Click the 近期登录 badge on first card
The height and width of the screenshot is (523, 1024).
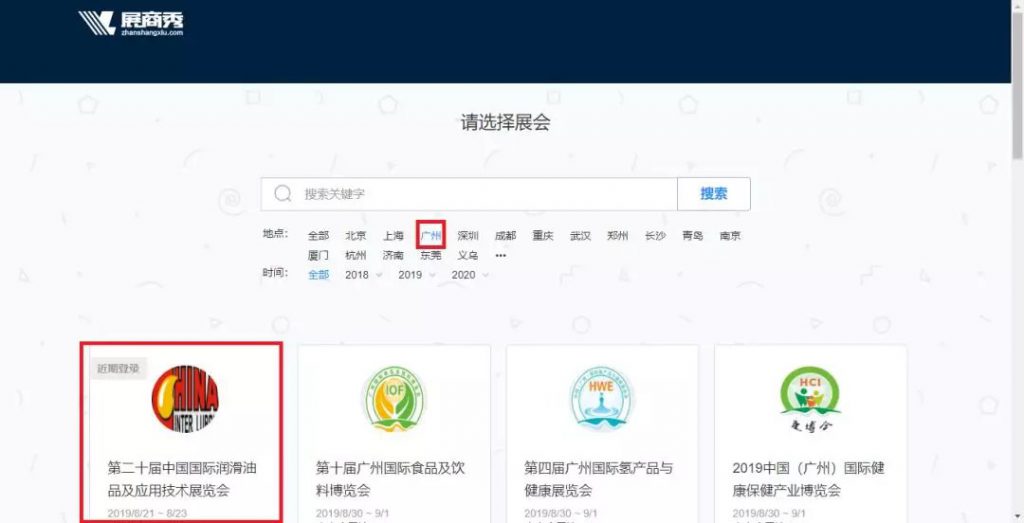point(118,368)
